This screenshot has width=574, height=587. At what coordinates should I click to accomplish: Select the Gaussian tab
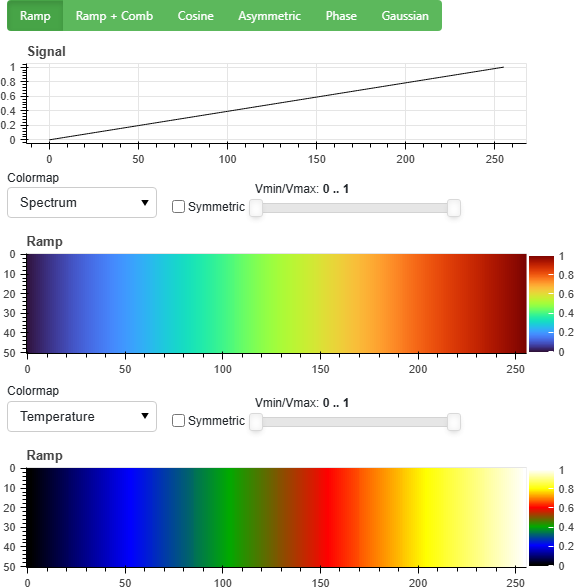click(405, 16)
